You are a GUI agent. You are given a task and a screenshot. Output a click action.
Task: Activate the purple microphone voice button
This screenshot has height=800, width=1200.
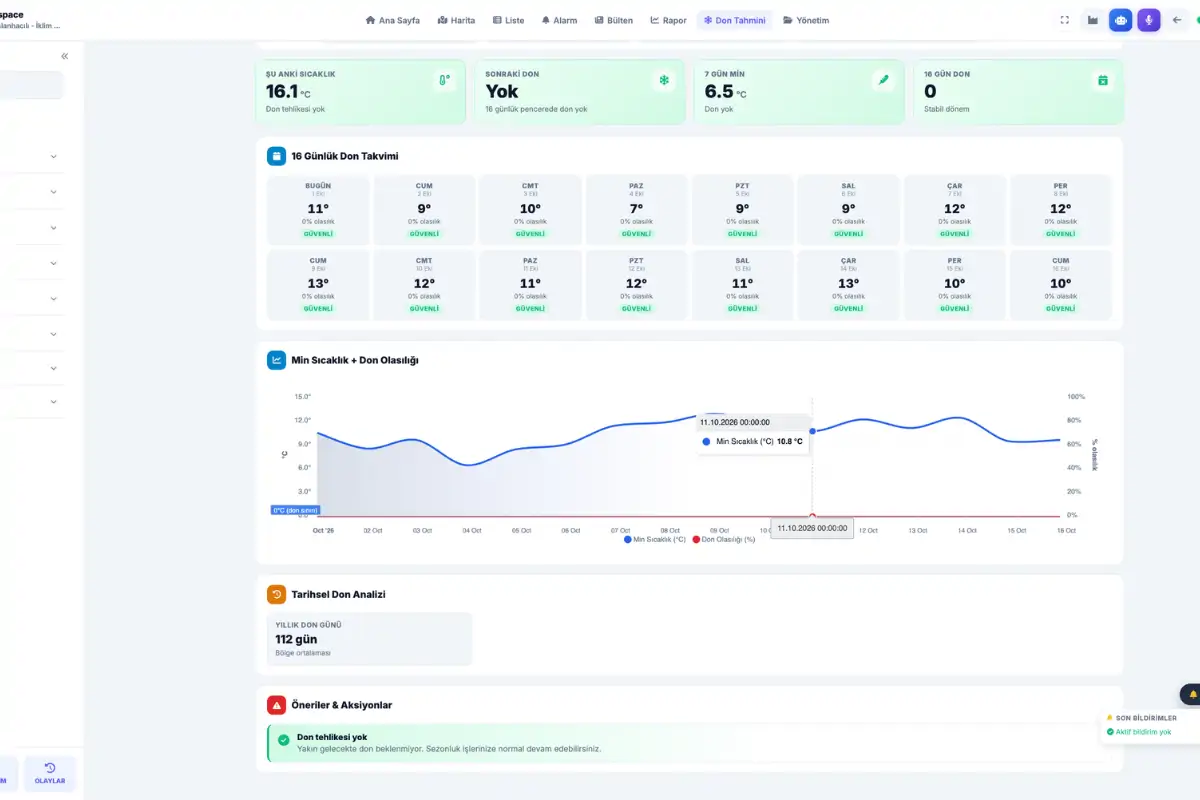[1149, 20]
